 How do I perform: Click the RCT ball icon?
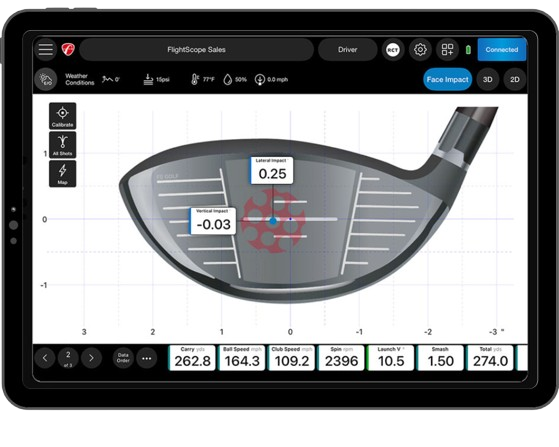click(393, 50)
